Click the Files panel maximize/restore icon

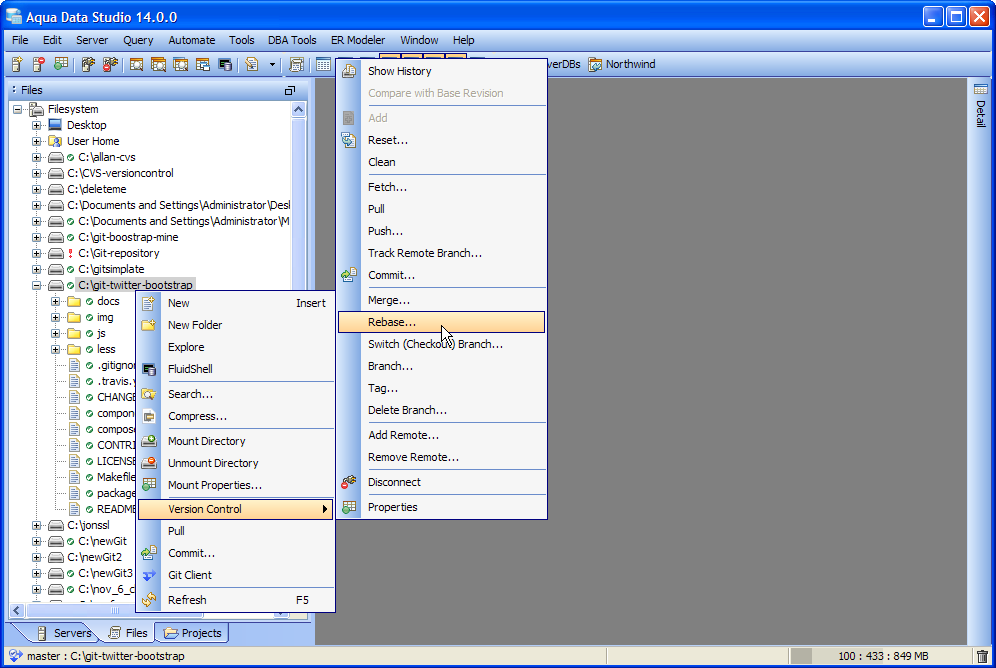[x=290, y=90]
